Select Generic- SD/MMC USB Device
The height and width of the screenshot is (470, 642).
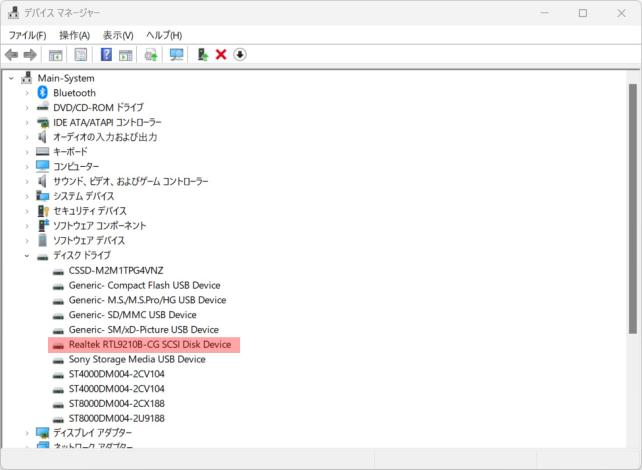pyautogui.click(x=133, y=315)
